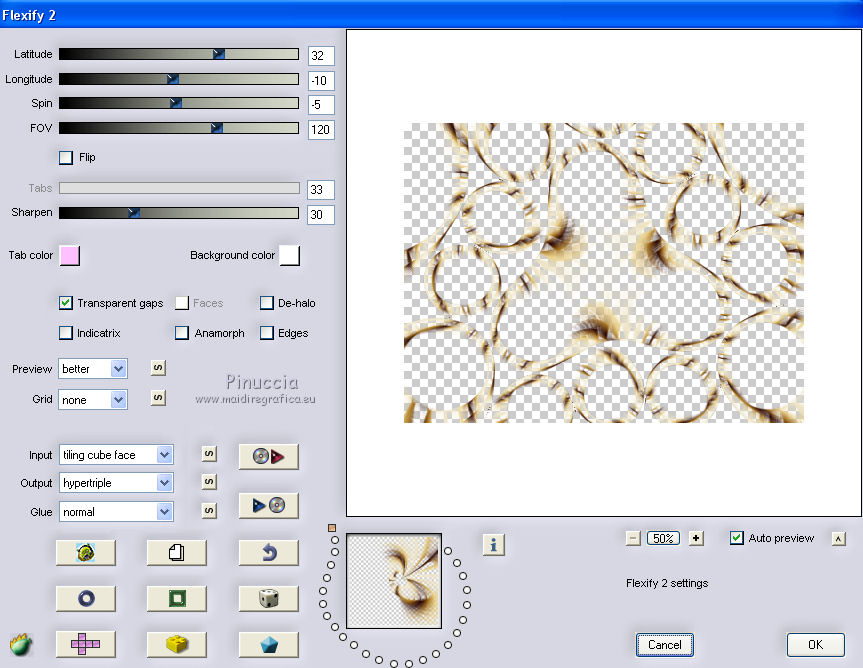Click the FOV slider track
863x668 pixels.
(179, 128)
